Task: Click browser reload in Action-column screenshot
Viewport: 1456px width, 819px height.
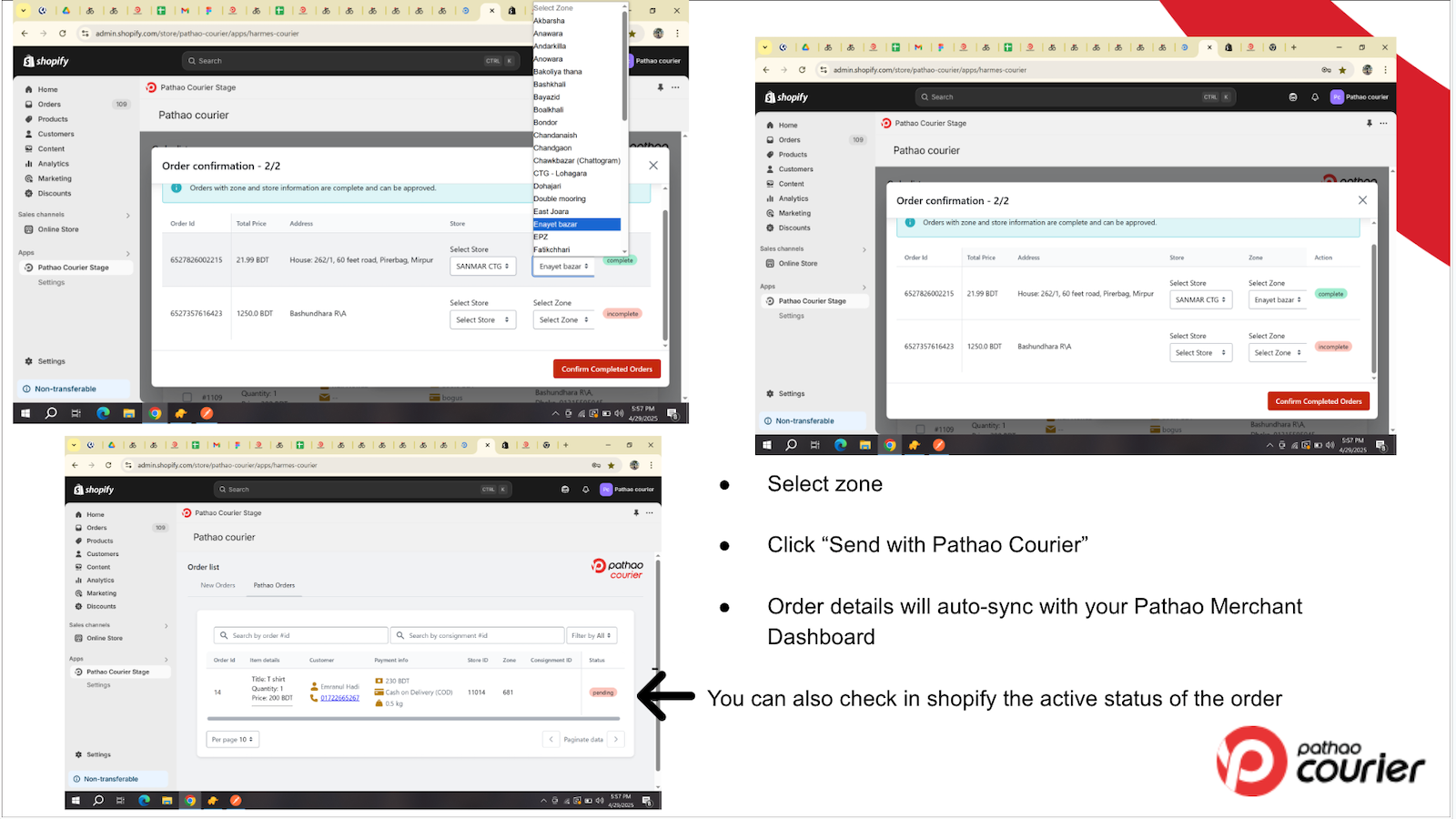Action: [802, 70]
